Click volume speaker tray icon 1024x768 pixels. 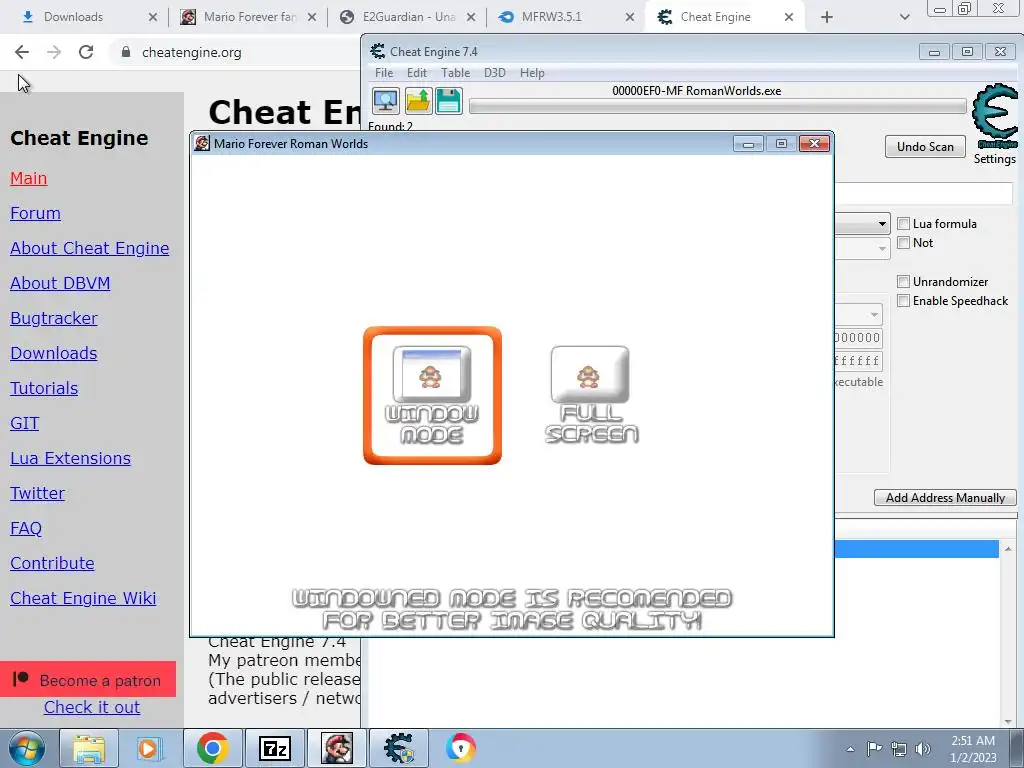click(923, 749)
